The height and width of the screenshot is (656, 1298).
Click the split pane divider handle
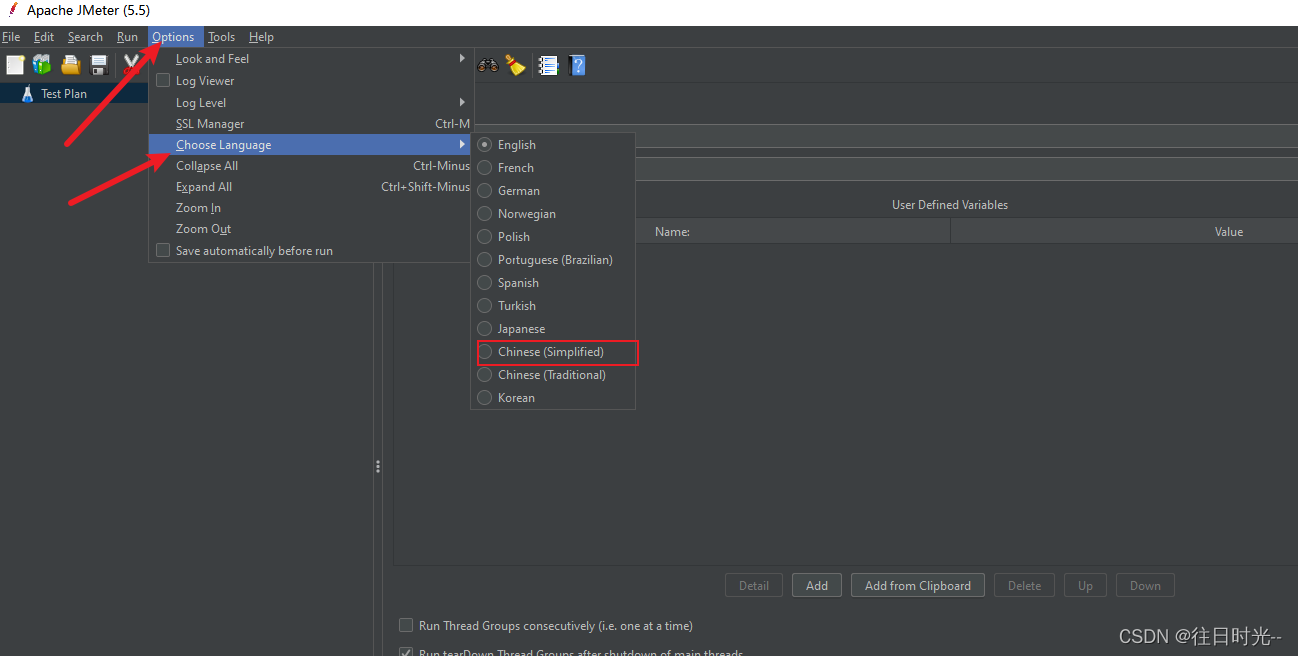(x=378, y=466)
